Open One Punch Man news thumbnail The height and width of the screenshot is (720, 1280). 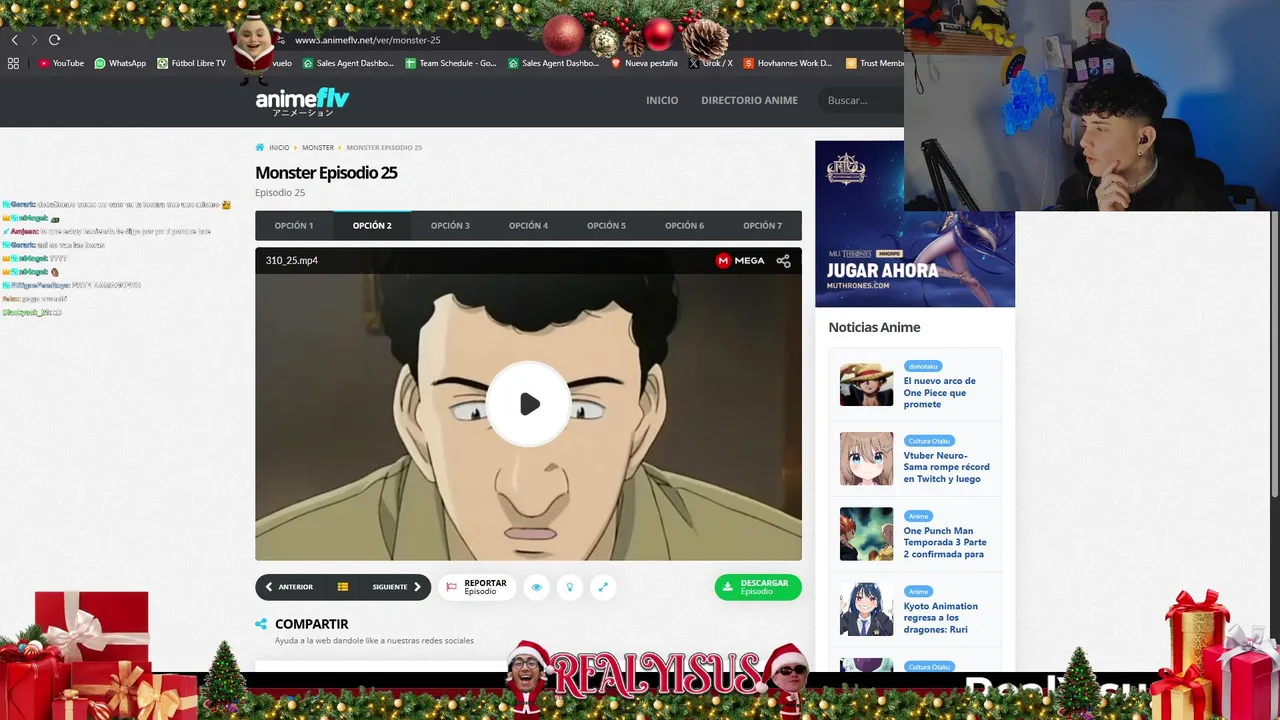point(866,534)
